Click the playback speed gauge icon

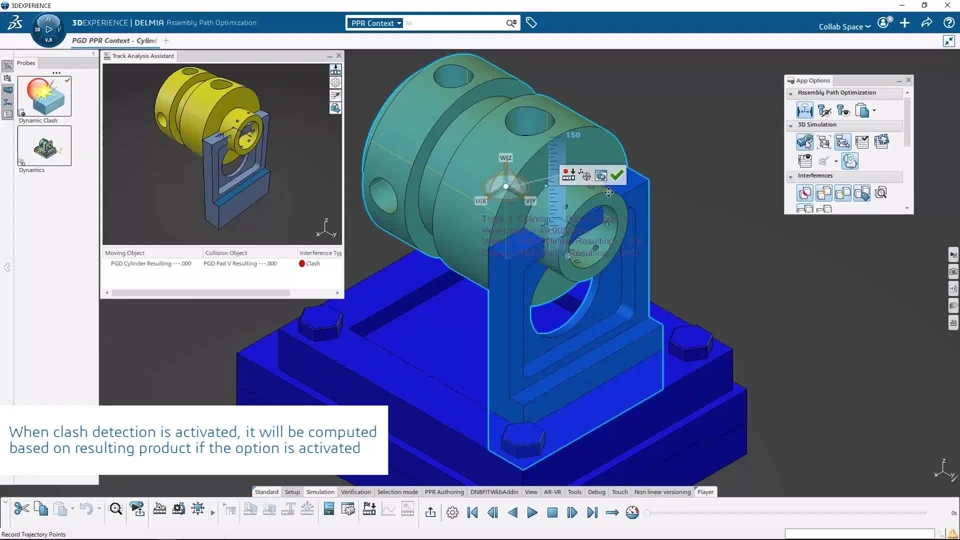pos(632,512)
